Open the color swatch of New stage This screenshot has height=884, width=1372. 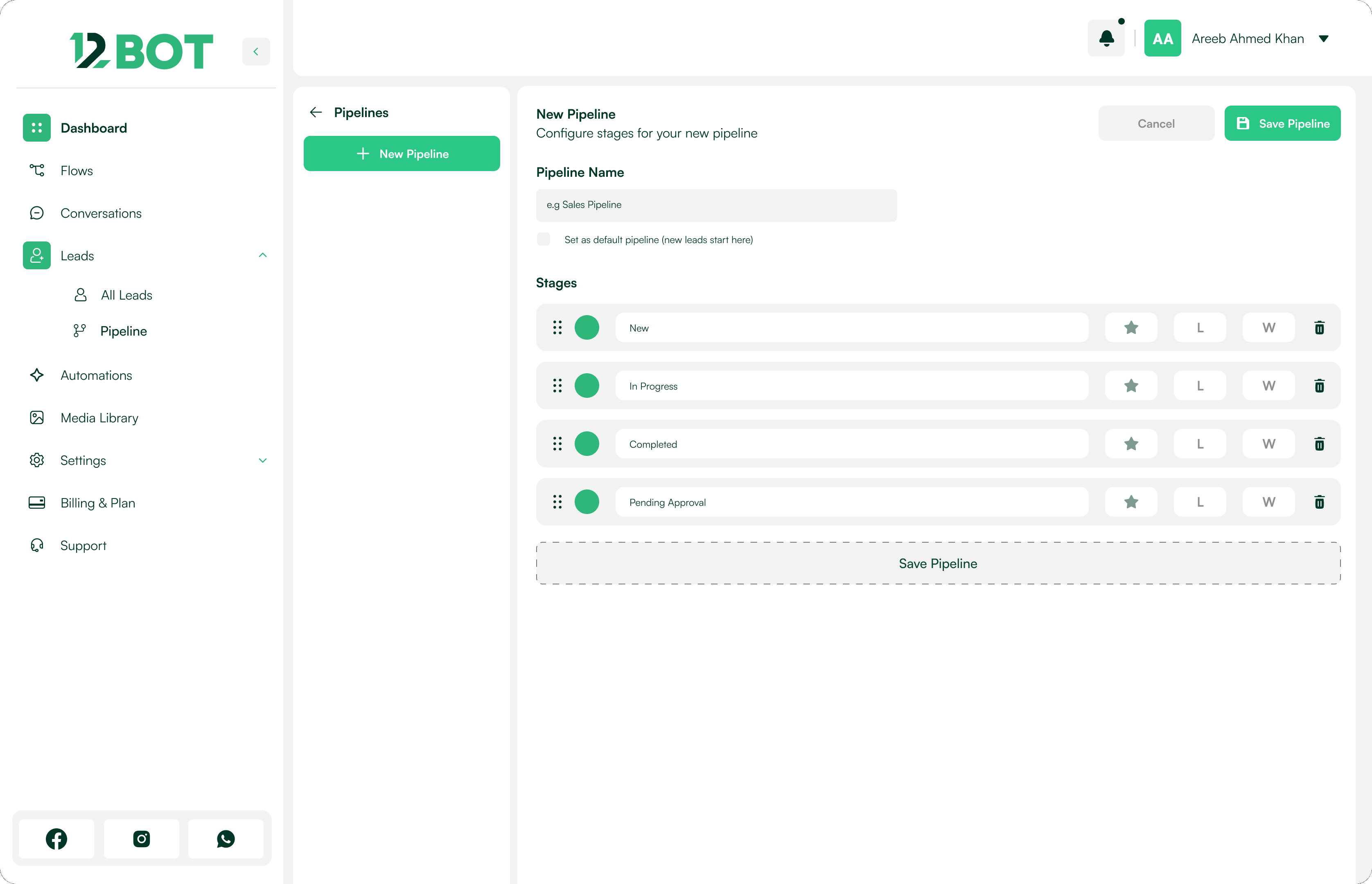point(587,328)
